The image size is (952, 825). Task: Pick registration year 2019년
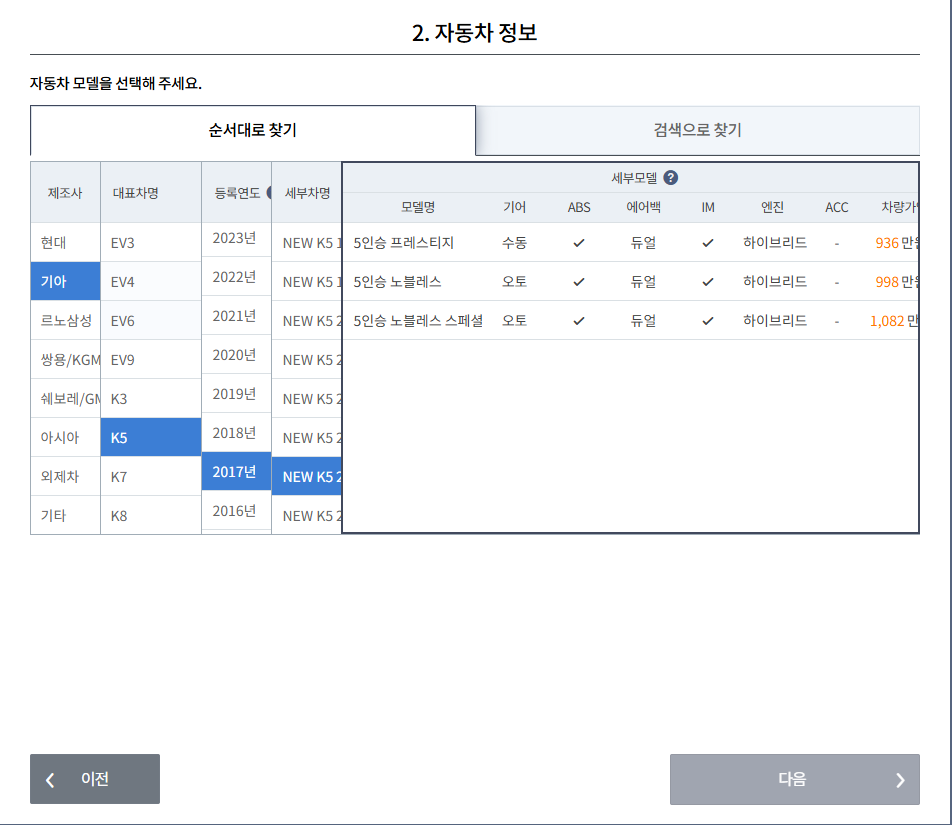point(236,393)
